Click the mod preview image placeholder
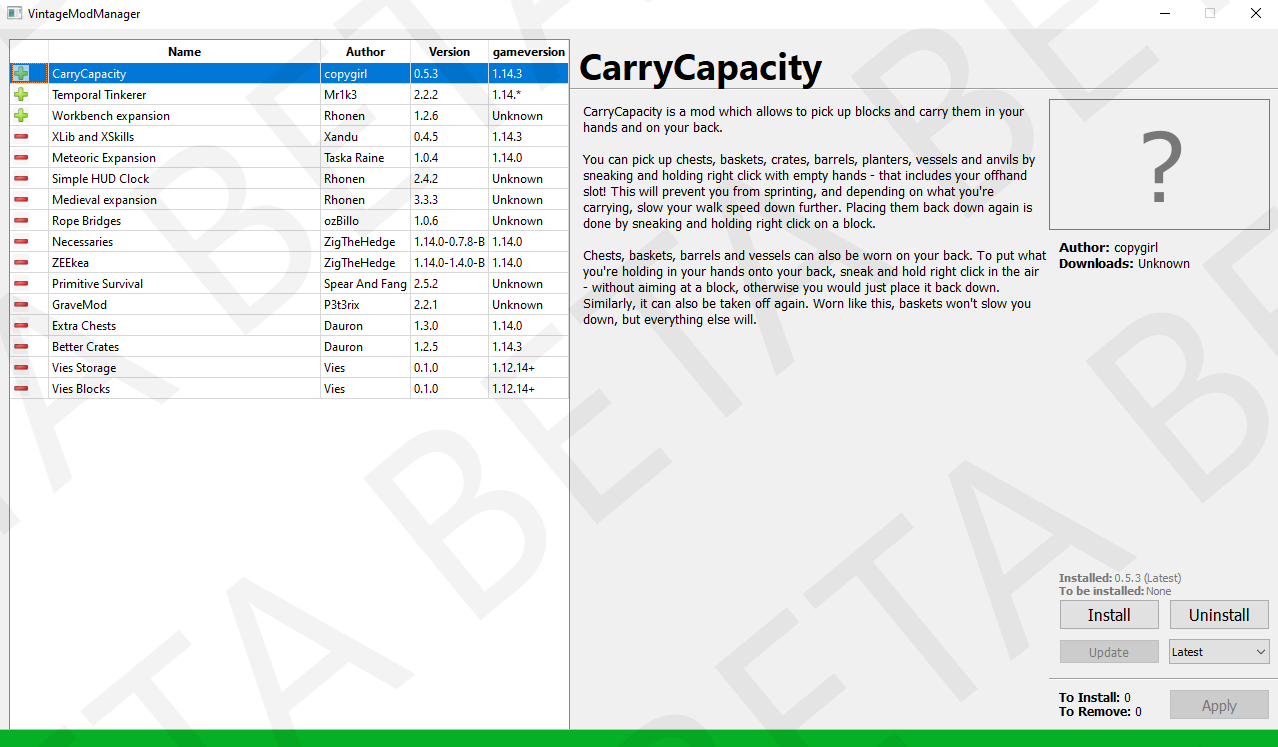This screenshot has width=1278, height=747. (1158, 165)
